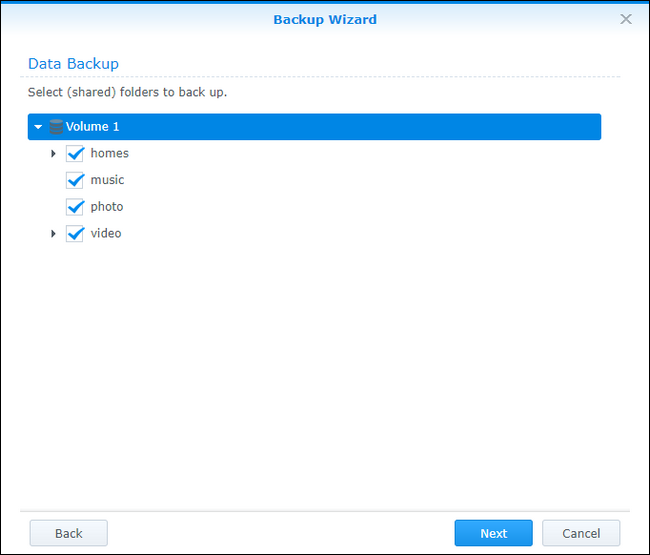Collapse the Volume 1 tree node

point(38,127)
